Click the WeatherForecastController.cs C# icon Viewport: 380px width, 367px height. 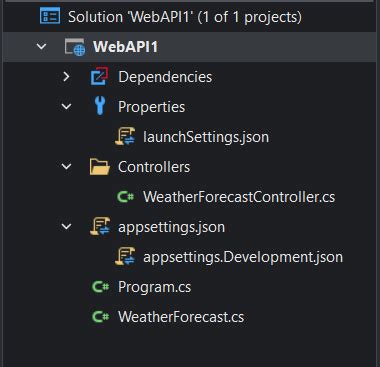tap(125, 197)
